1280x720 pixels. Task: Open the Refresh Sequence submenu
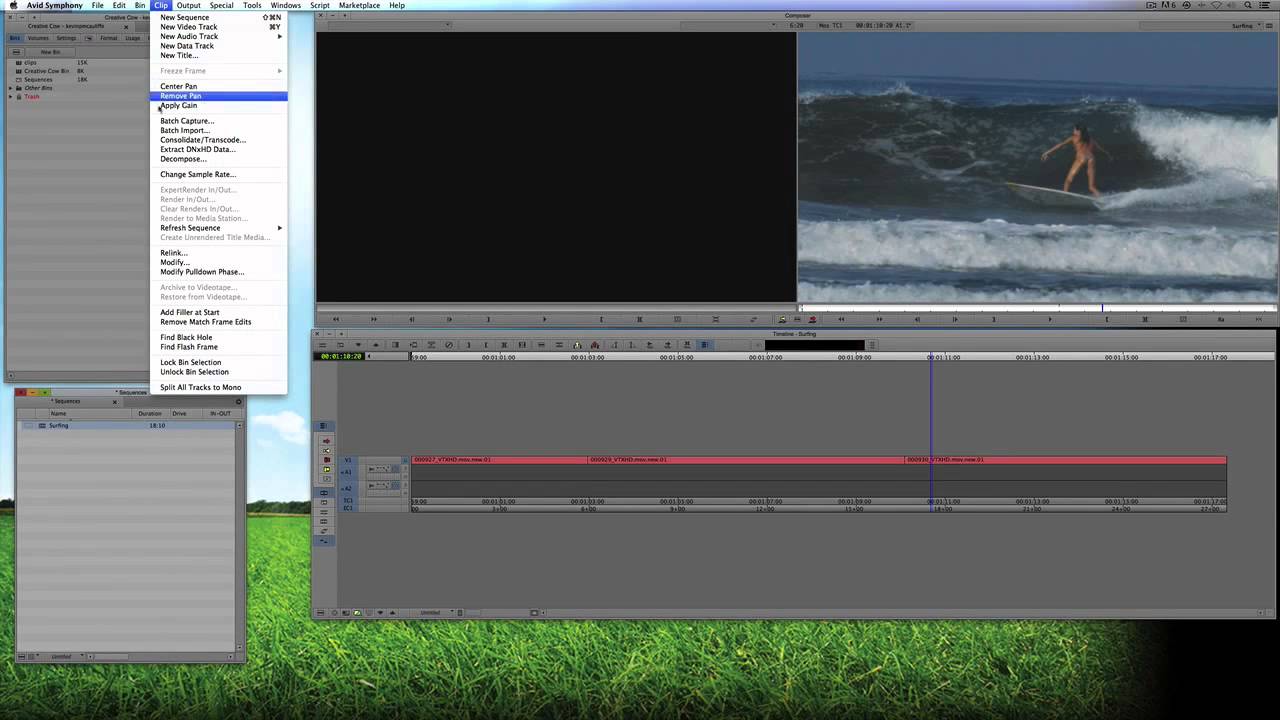click(x=219, y=228)
